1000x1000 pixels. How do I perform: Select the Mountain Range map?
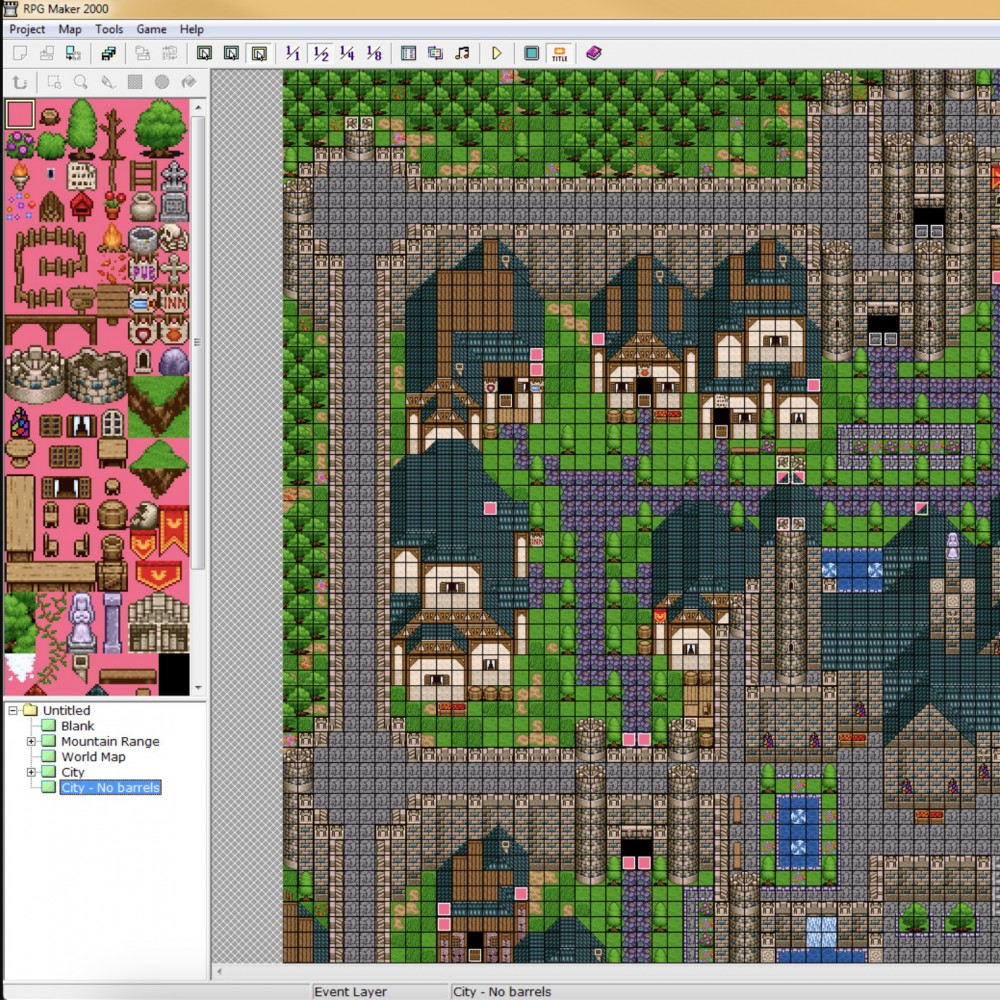click(x=110, y=741)
